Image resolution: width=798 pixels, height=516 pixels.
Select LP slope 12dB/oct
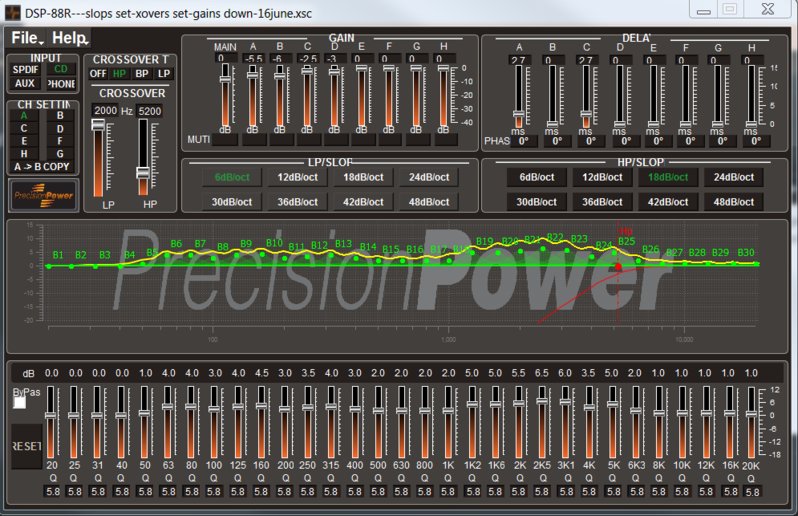coord(298,177)
